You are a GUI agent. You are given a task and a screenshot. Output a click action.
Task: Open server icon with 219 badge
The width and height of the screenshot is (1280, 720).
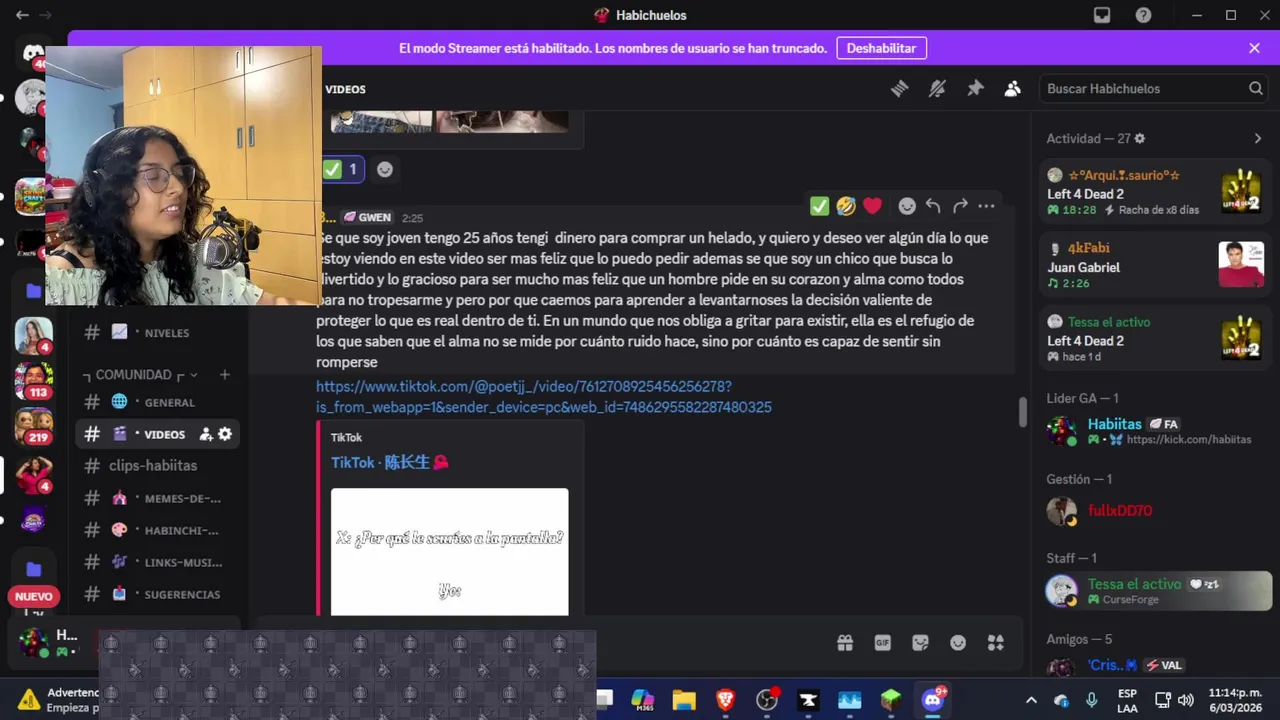pyautogui.click(x=33, y=427)
